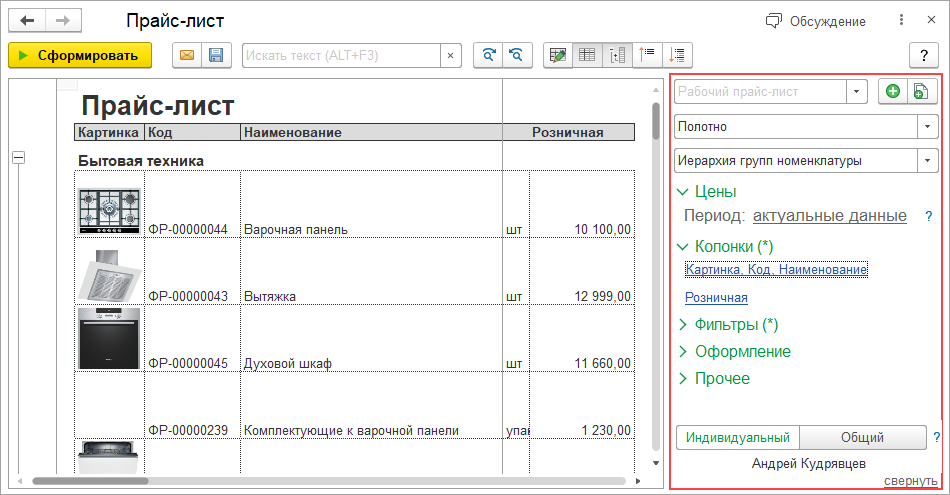Screen dimensions: 950x495
Task: Focus the Искать текст search field
Action: point(341,56)
